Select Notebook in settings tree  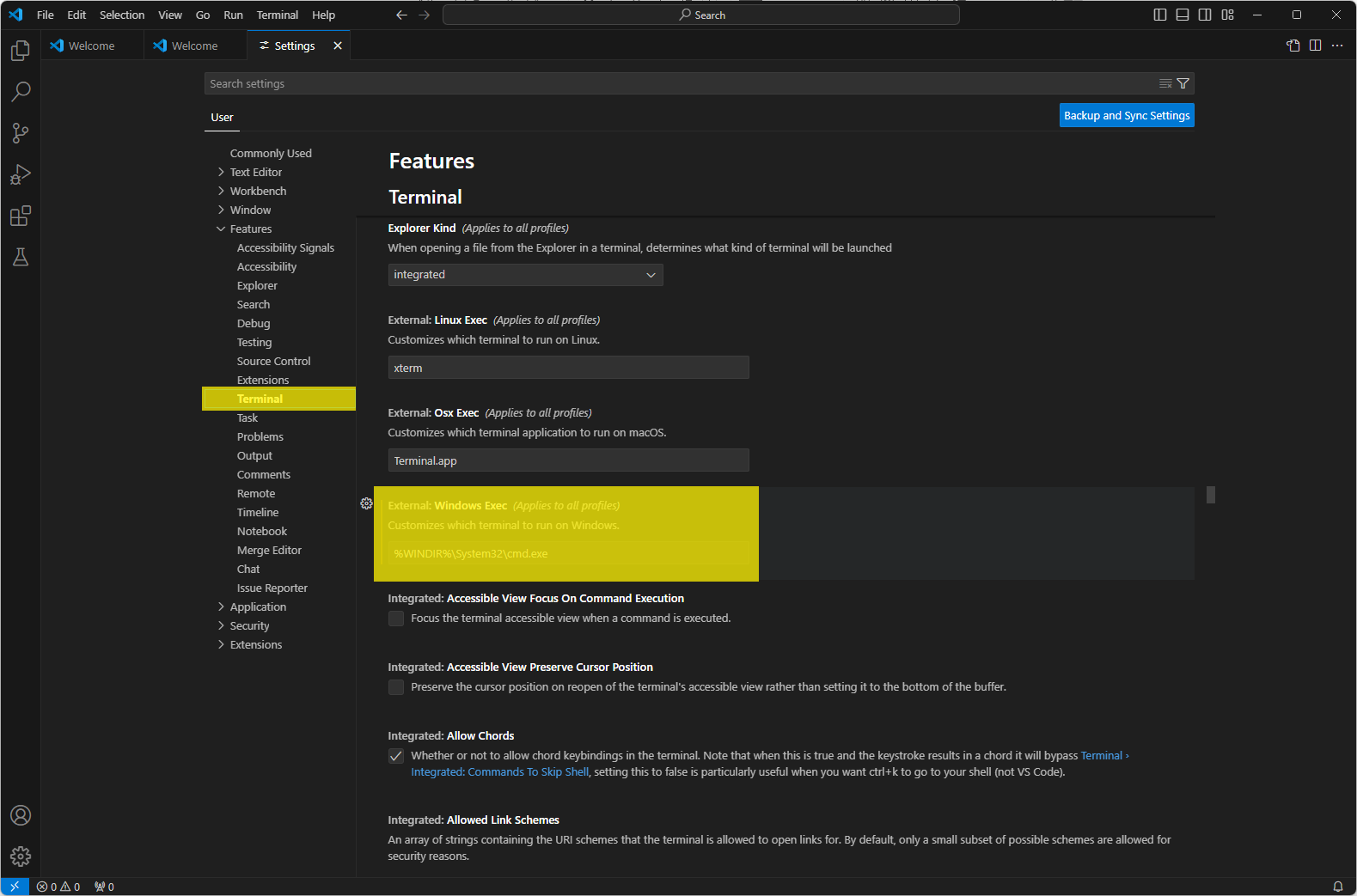tap(262, 531)
